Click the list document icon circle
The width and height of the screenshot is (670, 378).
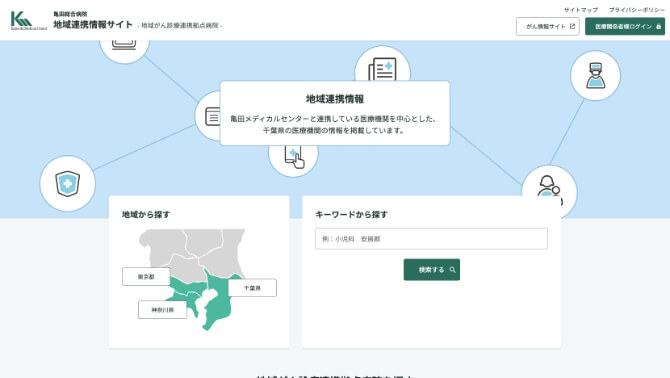pyautogui.click(x=208, y=116)
